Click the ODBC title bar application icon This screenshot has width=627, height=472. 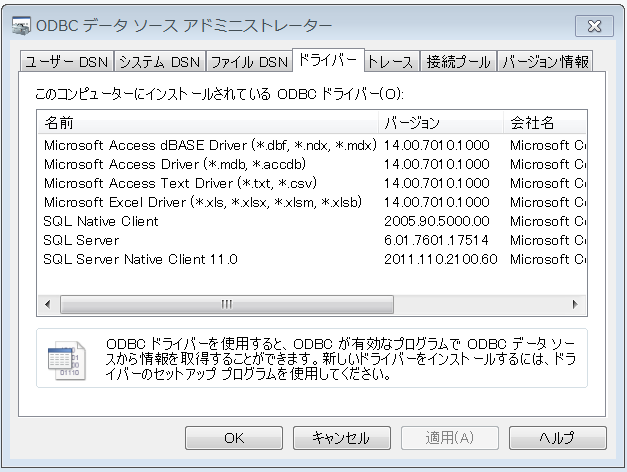(x=21, y=26)
